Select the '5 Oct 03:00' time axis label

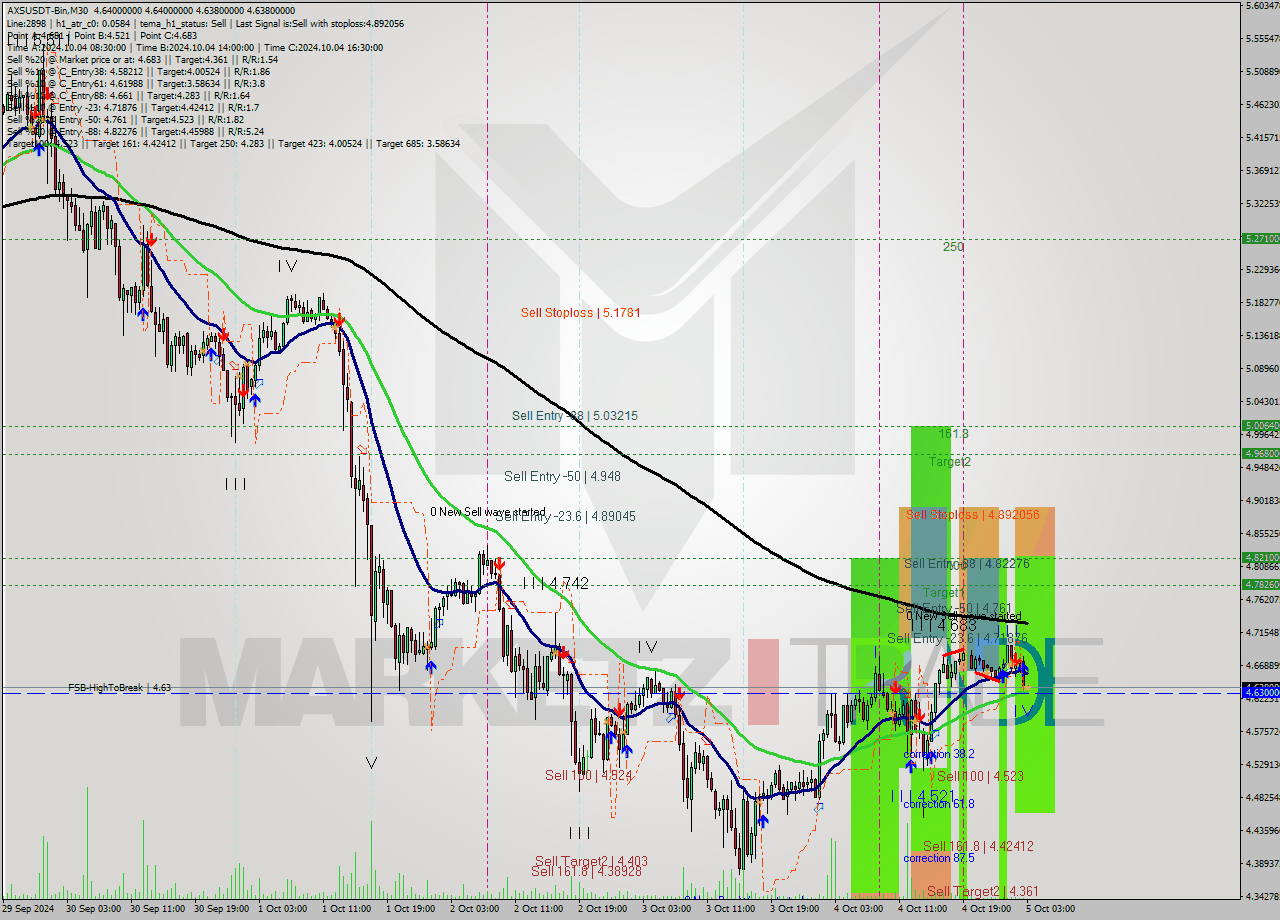click(x=1049, y=908)
